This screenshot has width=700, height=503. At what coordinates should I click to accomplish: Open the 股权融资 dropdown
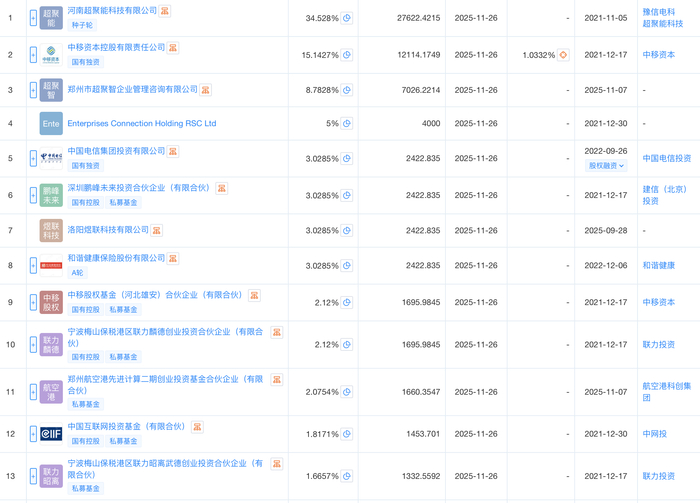tap(606, 166)
